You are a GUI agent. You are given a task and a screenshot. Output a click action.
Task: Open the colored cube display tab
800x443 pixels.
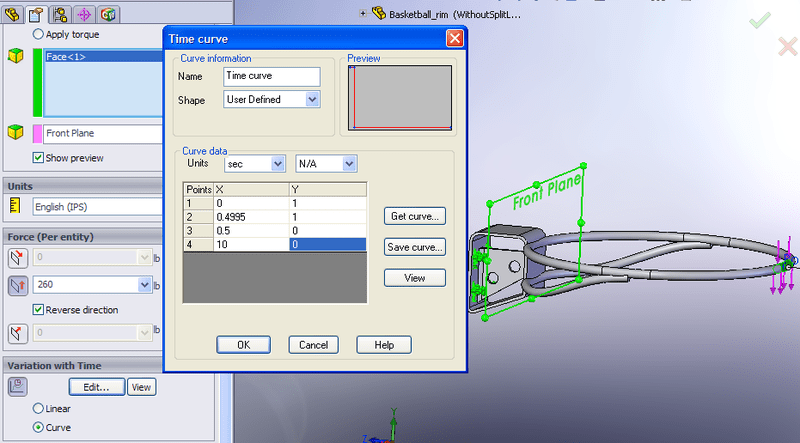click(x=107, y=13)
